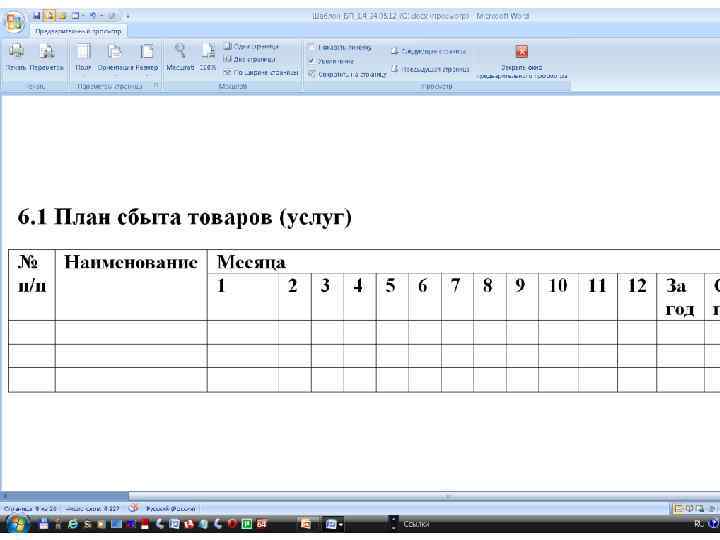
Task: Click status bar page indicator Страница 9 из 26
Action: point(30,508)
